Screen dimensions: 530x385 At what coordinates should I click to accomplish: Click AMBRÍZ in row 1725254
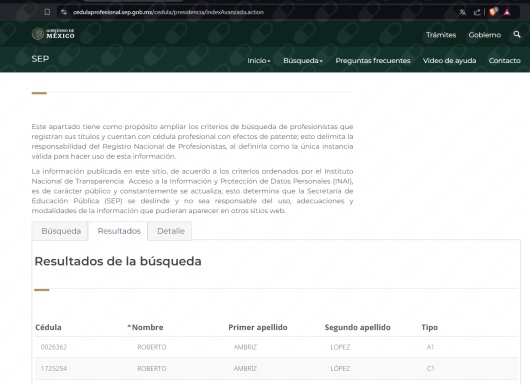click(245, 368)
